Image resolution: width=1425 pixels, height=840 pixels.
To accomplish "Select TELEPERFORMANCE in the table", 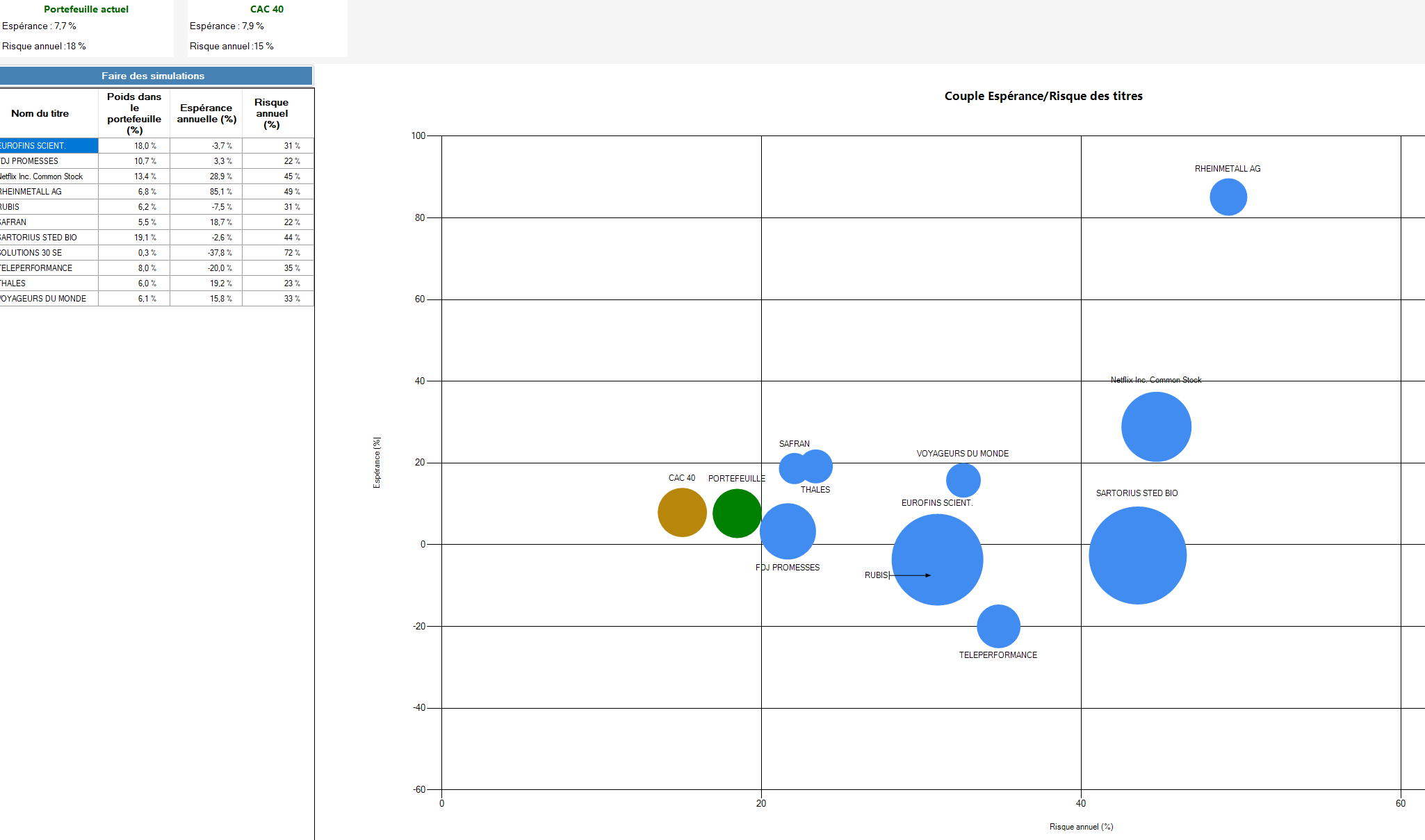I will coord(49,268).
